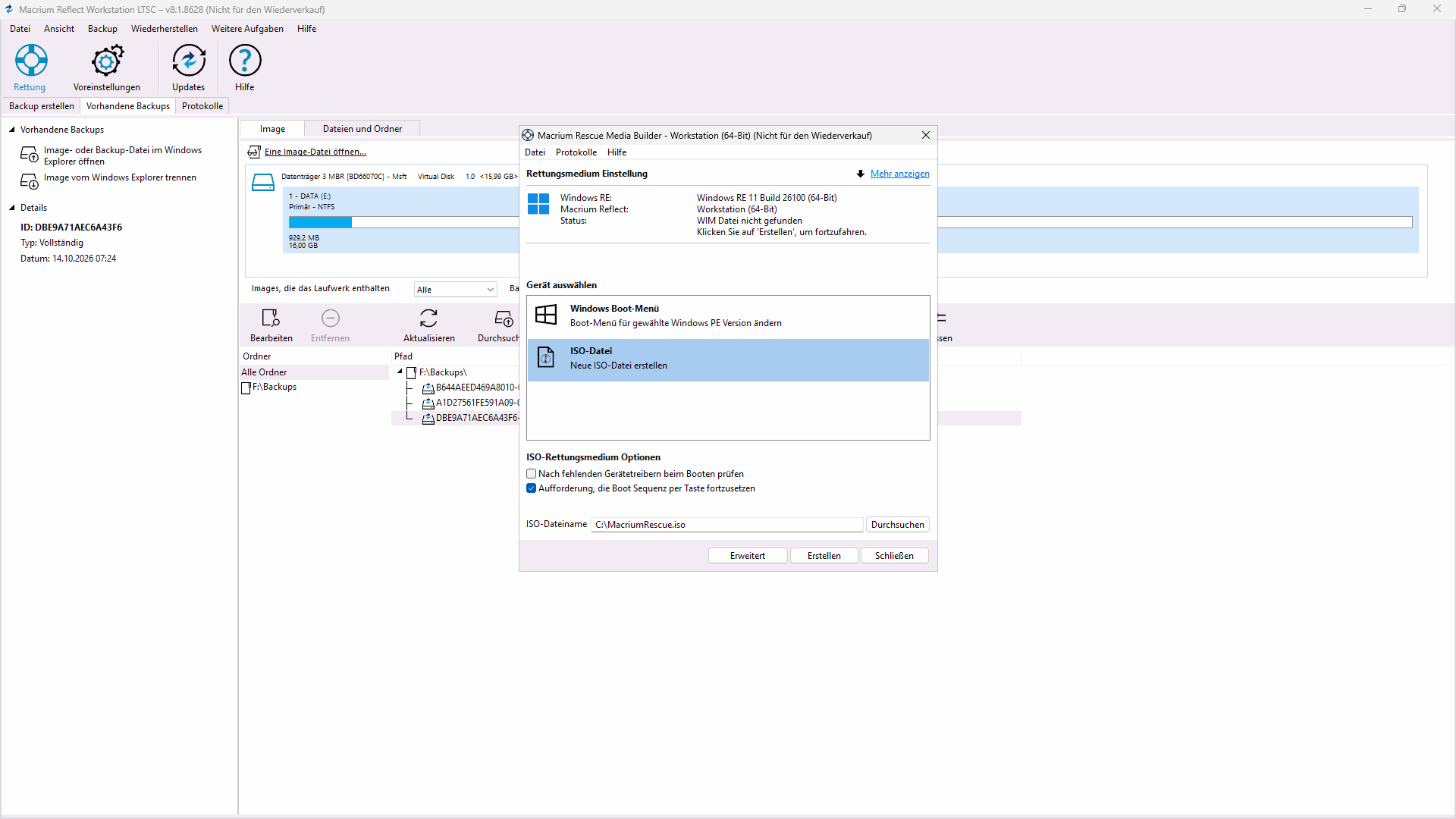Image resolution: width=1456 pixels, height=819 pixels.
Task: Open Hilfe menu in Rescue Media Builder
Action: point(617,152)
